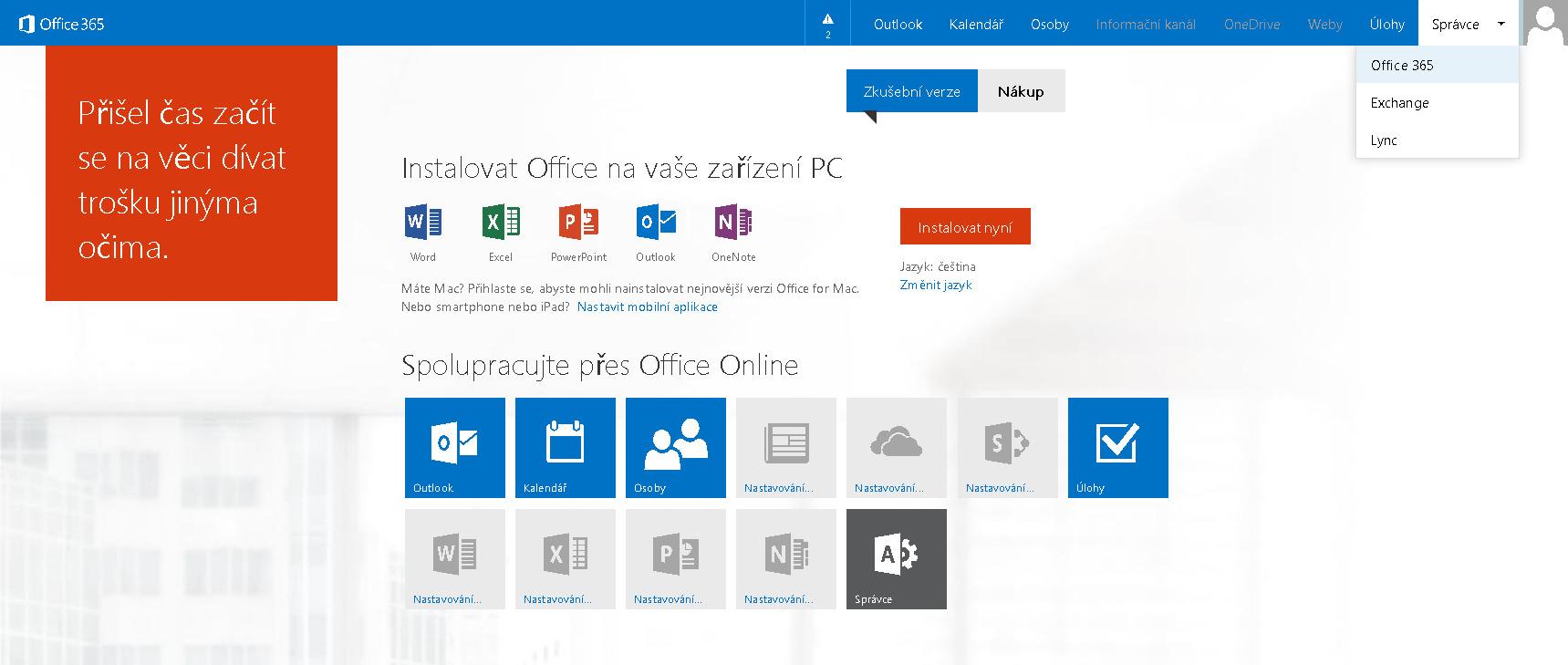Select Office 365 in Správce menu
The height and width of the screenshot is (665, 1568).
click(x=1438, y=65)
